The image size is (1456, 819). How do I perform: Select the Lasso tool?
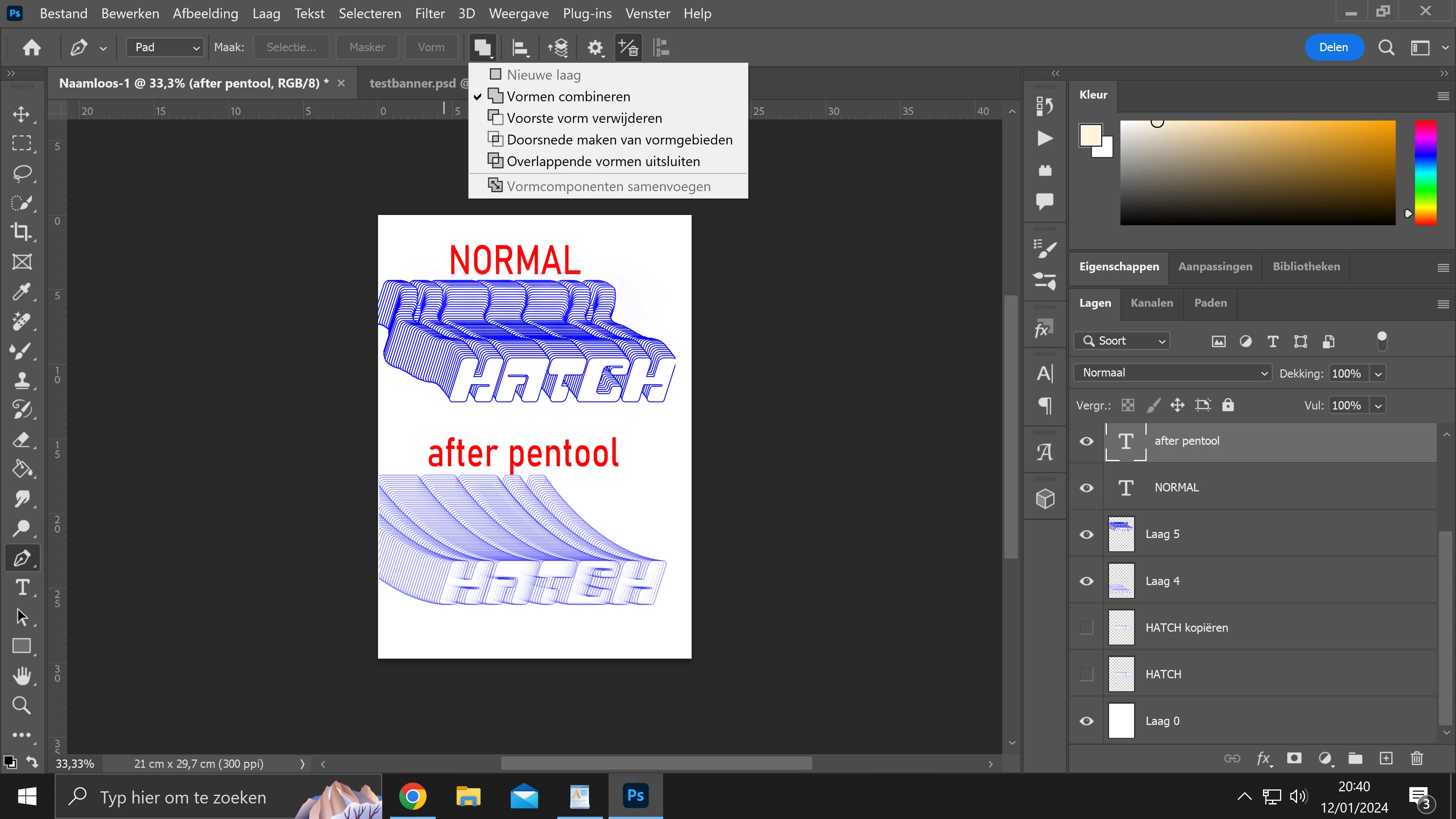tap(22, 173)
